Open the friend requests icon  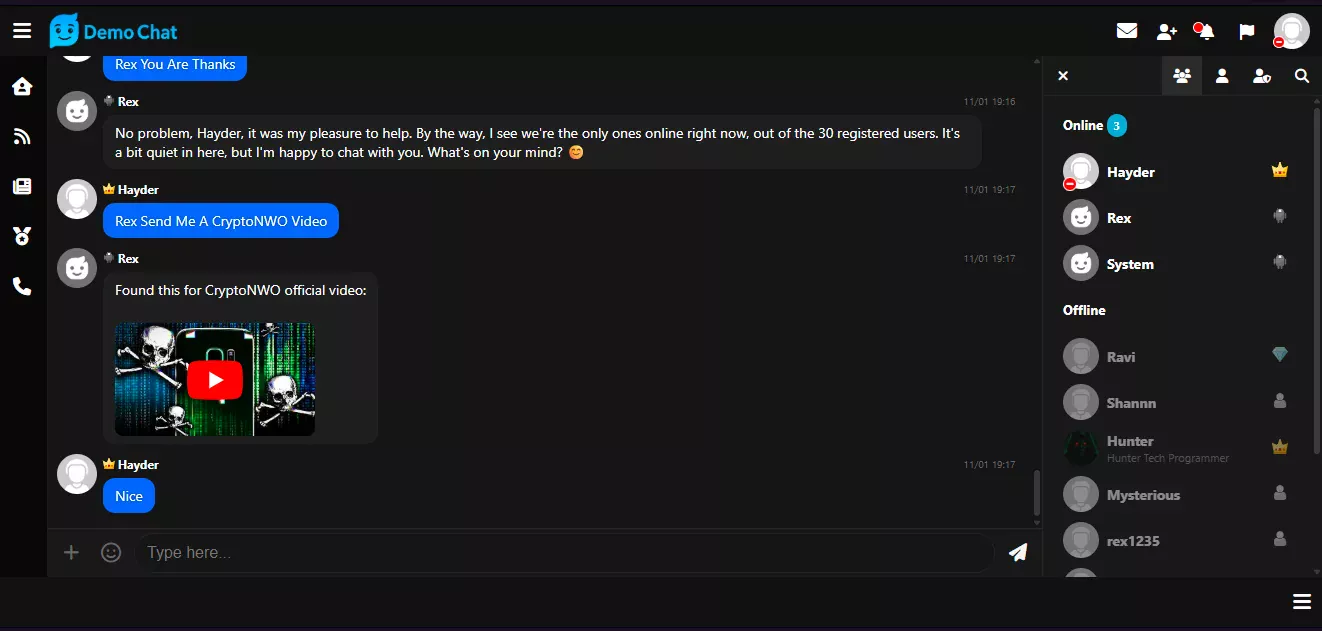coord(1167,32)
